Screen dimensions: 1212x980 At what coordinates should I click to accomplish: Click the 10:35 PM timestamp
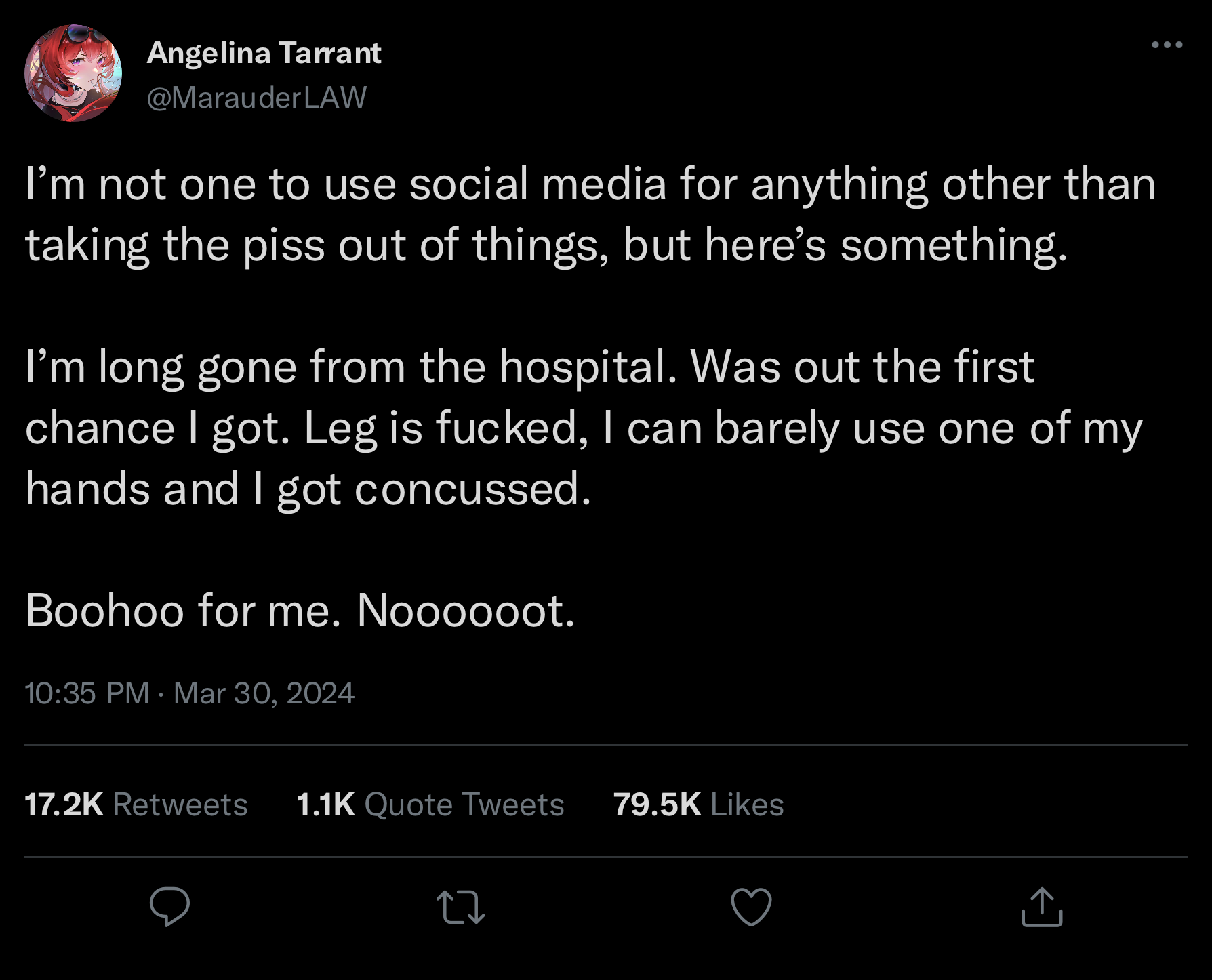(87, 693)
